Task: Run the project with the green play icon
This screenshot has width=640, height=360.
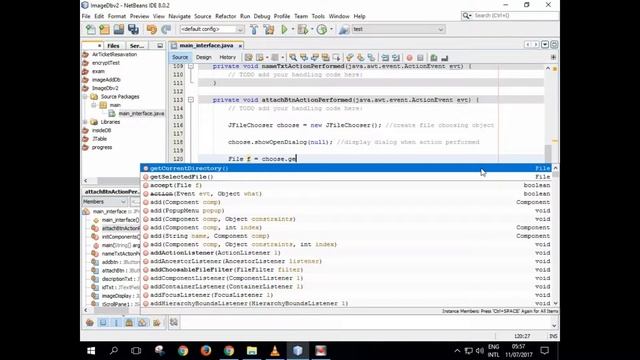Action: click(284, 29)
